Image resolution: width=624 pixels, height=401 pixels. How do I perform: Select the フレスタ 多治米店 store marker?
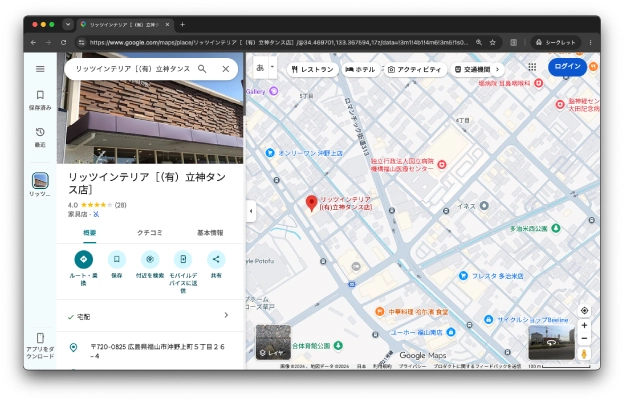pyautogui.click(x=463, y=276)
